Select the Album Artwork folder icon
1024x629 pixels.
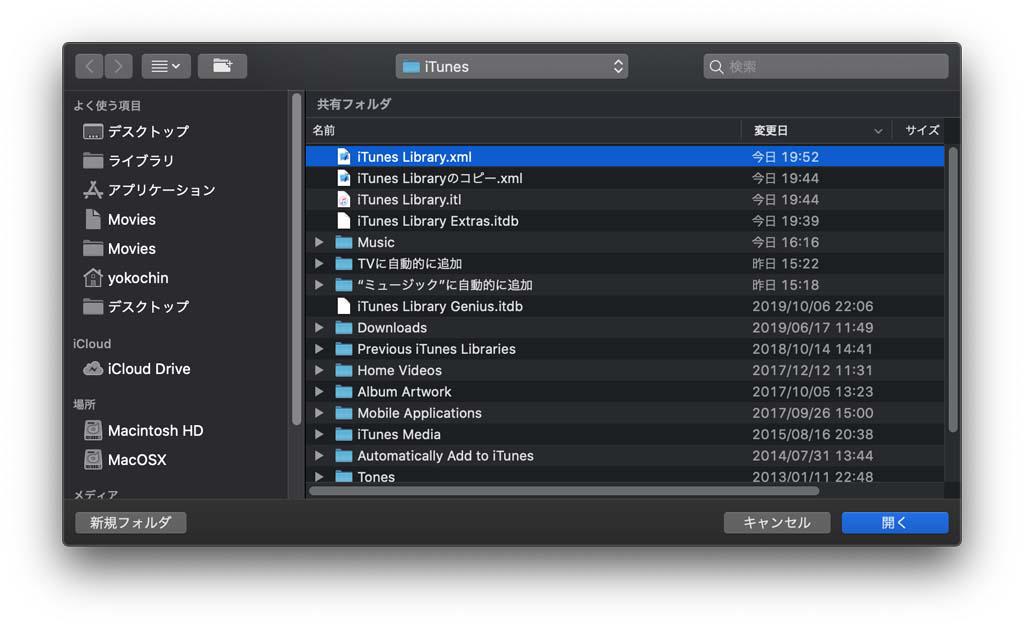pyautogui.click(x=344, y=392)
